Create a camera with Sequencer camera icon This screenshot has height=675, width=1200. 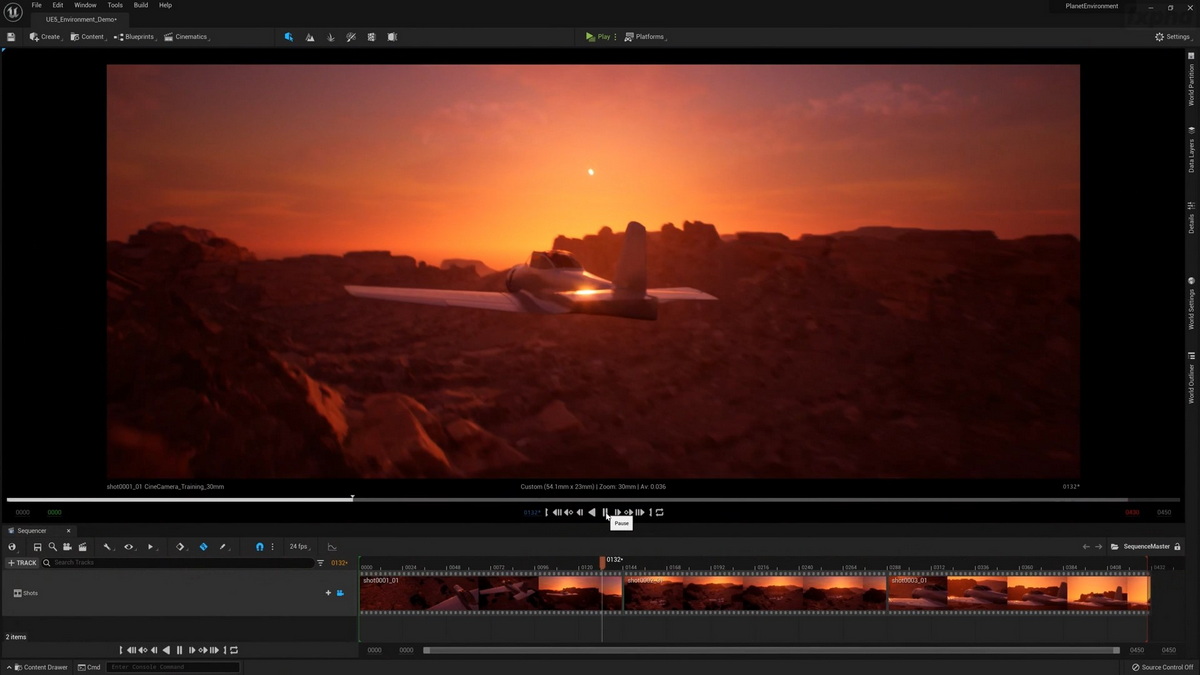67,547
